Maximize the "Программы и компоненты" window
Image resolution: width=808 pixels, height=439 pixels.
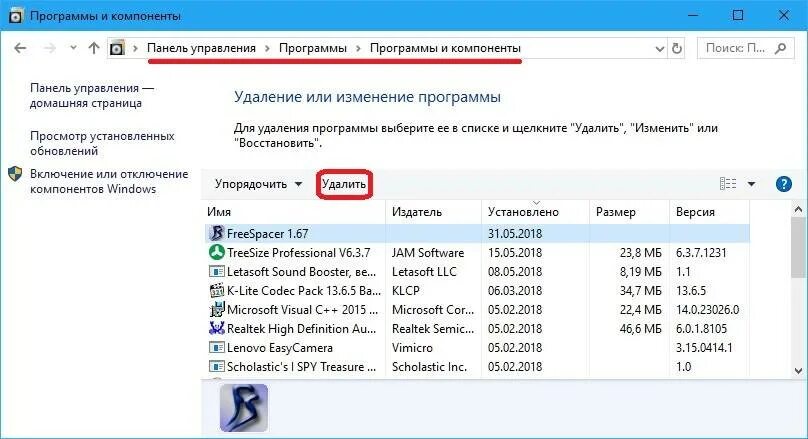(x=738, y=15)
